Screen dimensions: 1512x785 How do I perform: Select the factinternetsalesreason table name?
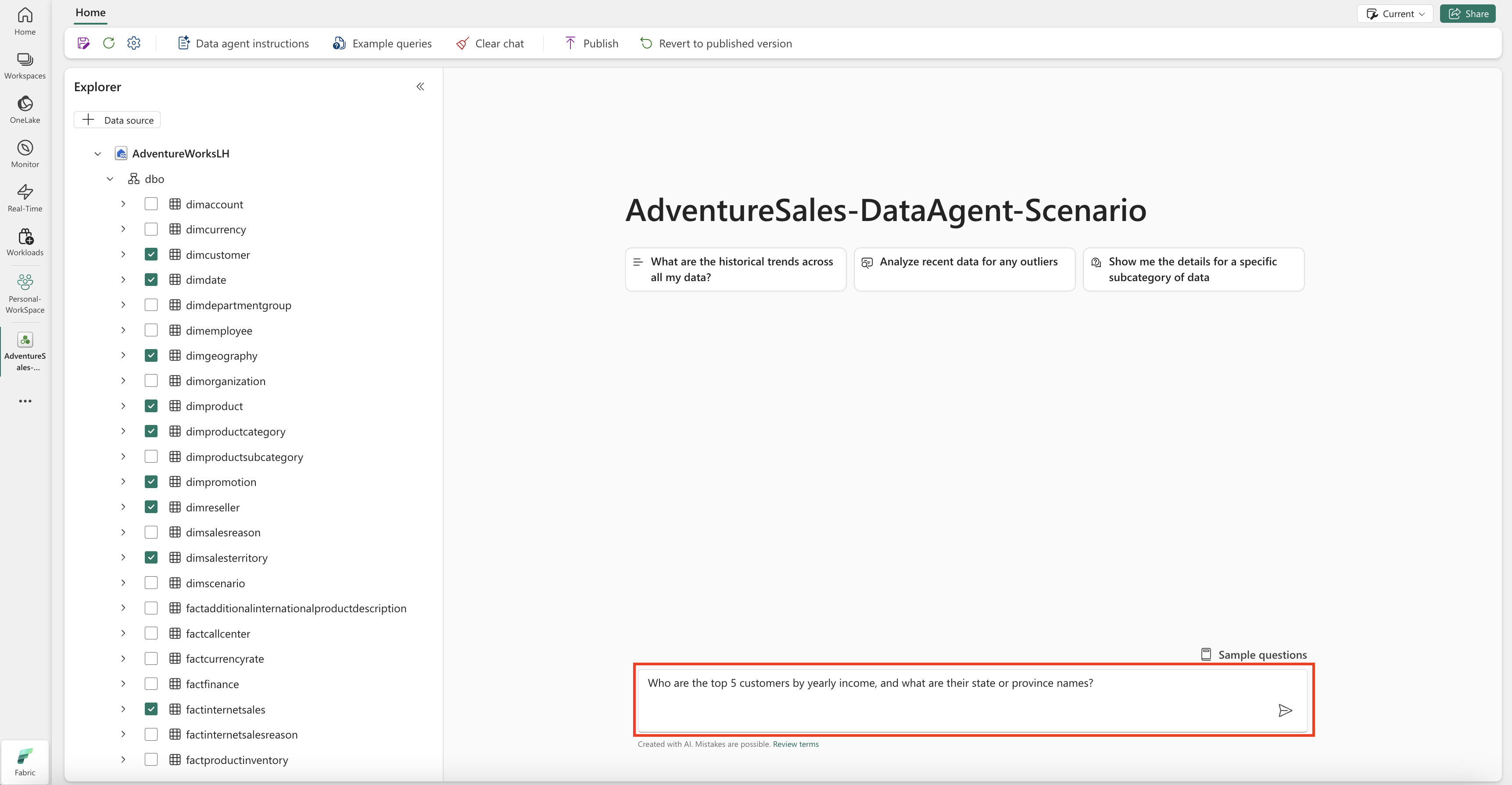click(242, 735)
